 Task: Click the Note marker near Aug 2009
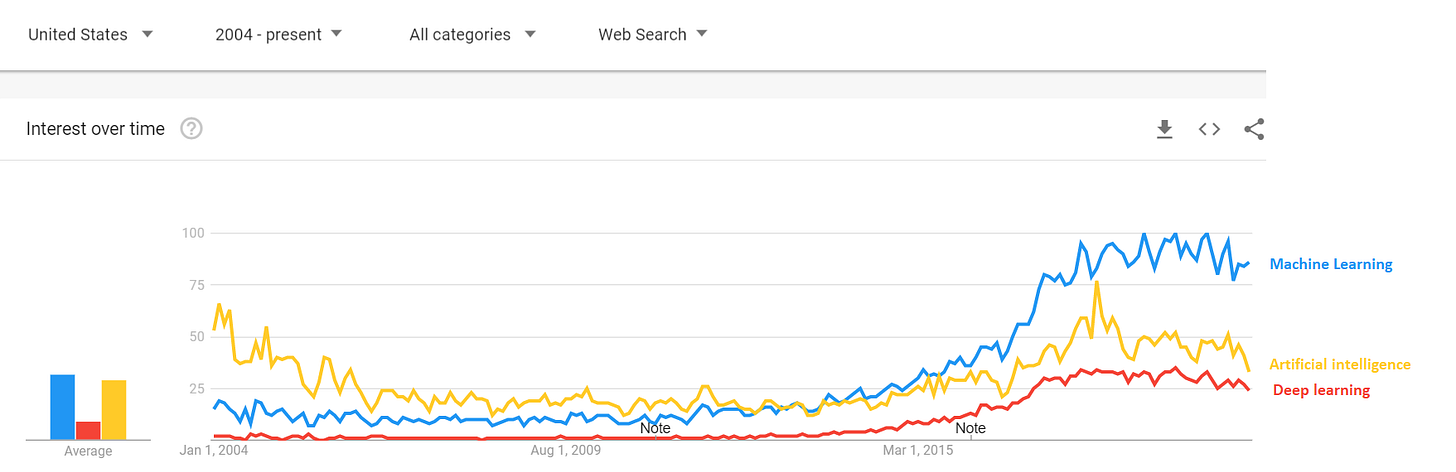[x=655, y=428]
